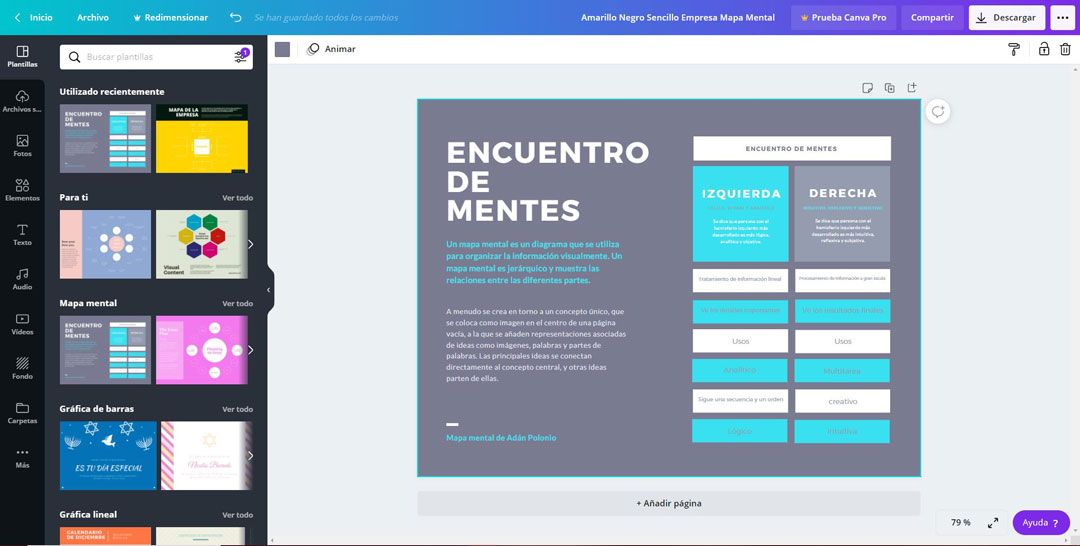This screenshot has width=1080, height=546.
Task: Expand the Para ti row with arrow
Action: coord(250,244)
